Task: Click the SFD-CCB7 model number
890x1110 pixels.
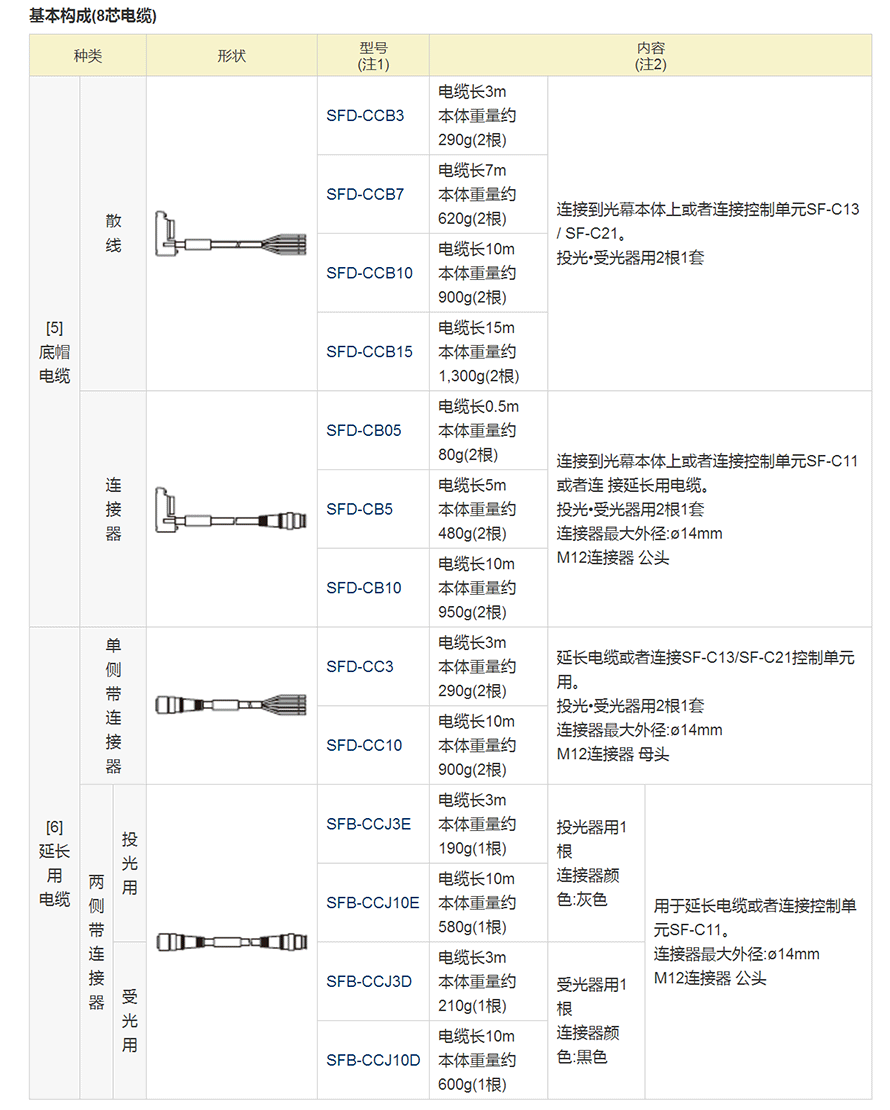Action: pos(365,194)
